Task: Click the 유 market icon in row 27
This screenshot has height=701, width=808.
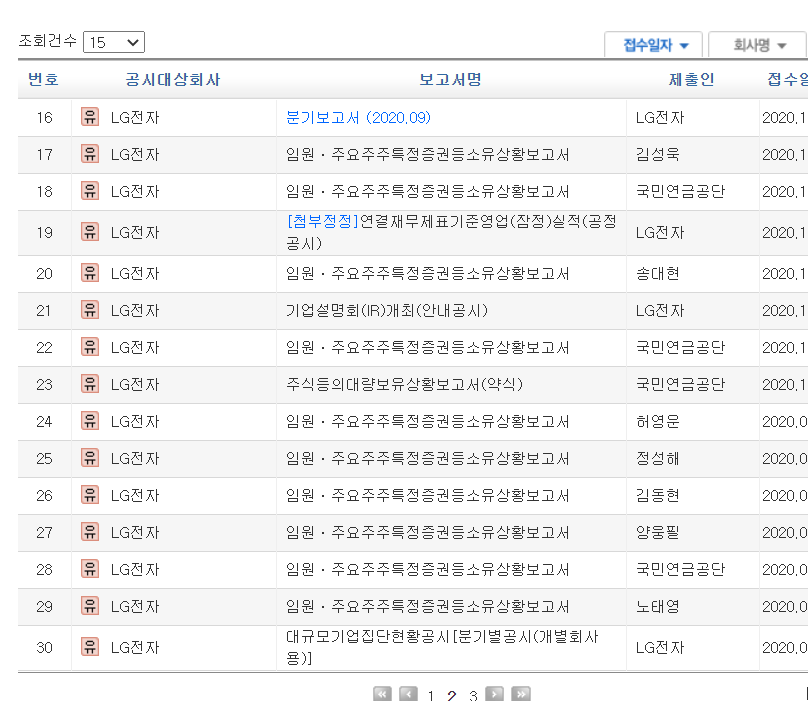Action: tap(90, 532)
